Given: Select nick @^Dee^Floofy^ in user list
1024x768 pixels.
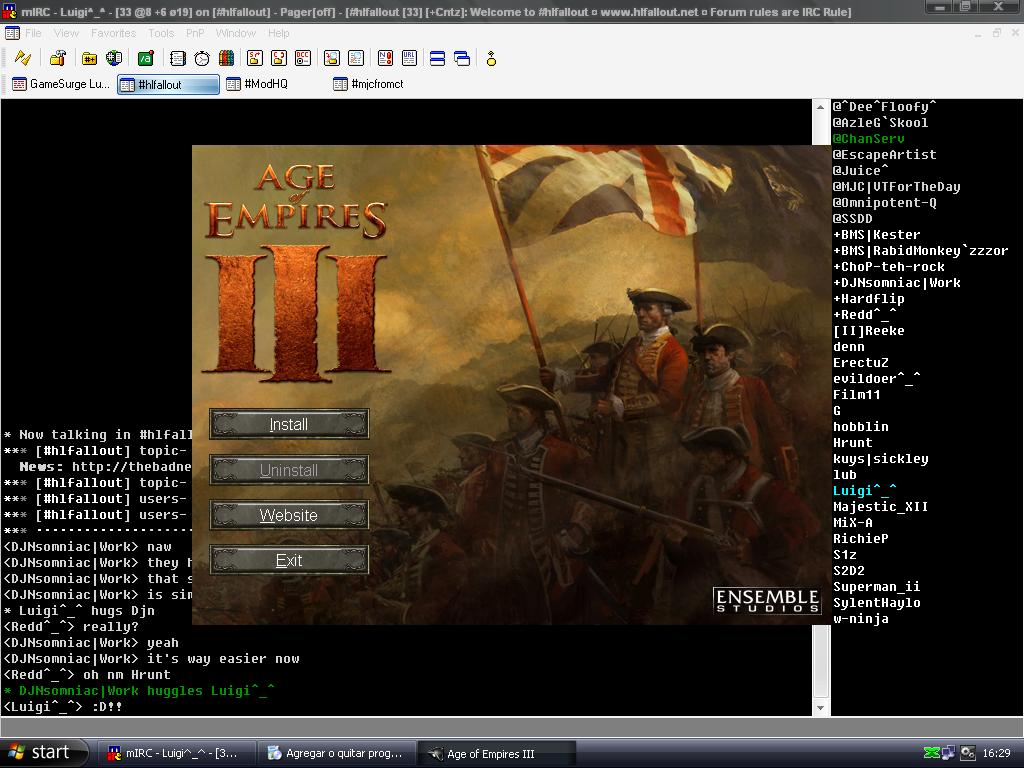Looking at the screenshot, I should pyautogui.click(x=884, y=106).
